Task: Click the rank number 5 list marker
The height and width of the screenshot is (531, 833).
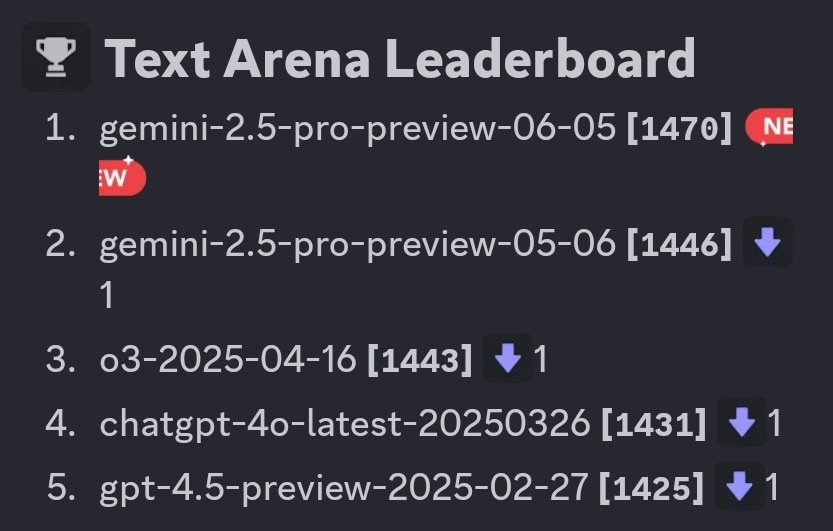Action: (x=61, y=487)
